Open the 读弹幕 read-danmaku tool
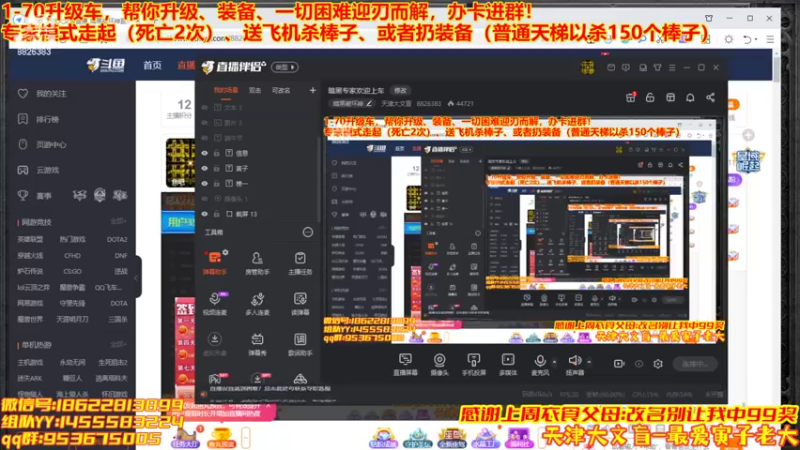This screenshot has width=800, height=450. click(300, 303)
